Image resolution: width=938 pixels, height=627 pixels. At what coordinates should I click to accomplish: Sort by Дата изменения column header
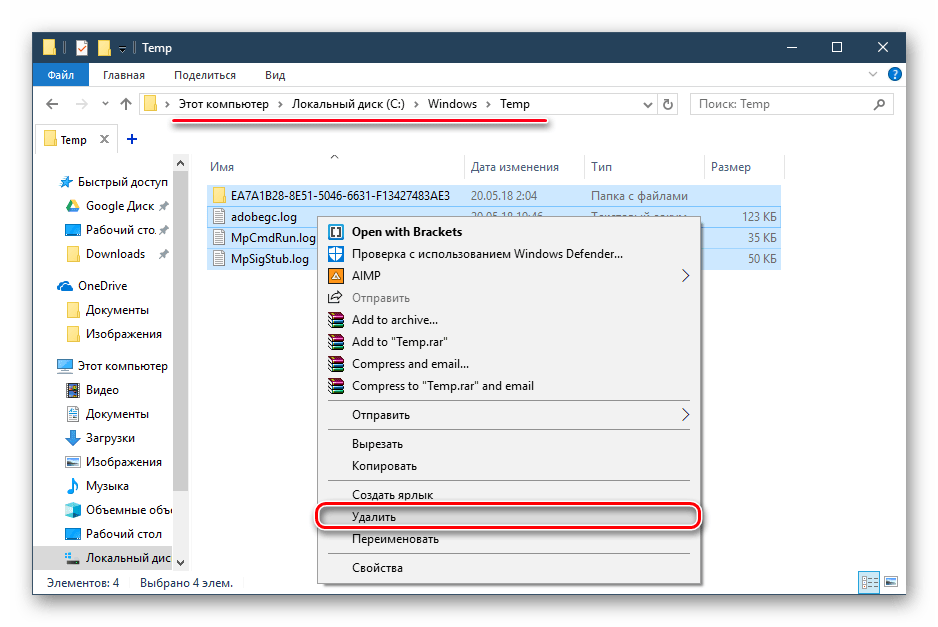click(514, 167)
